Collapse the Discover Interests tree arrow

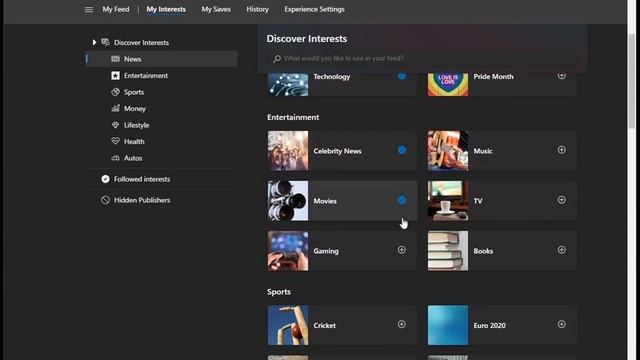pos(94,42)
